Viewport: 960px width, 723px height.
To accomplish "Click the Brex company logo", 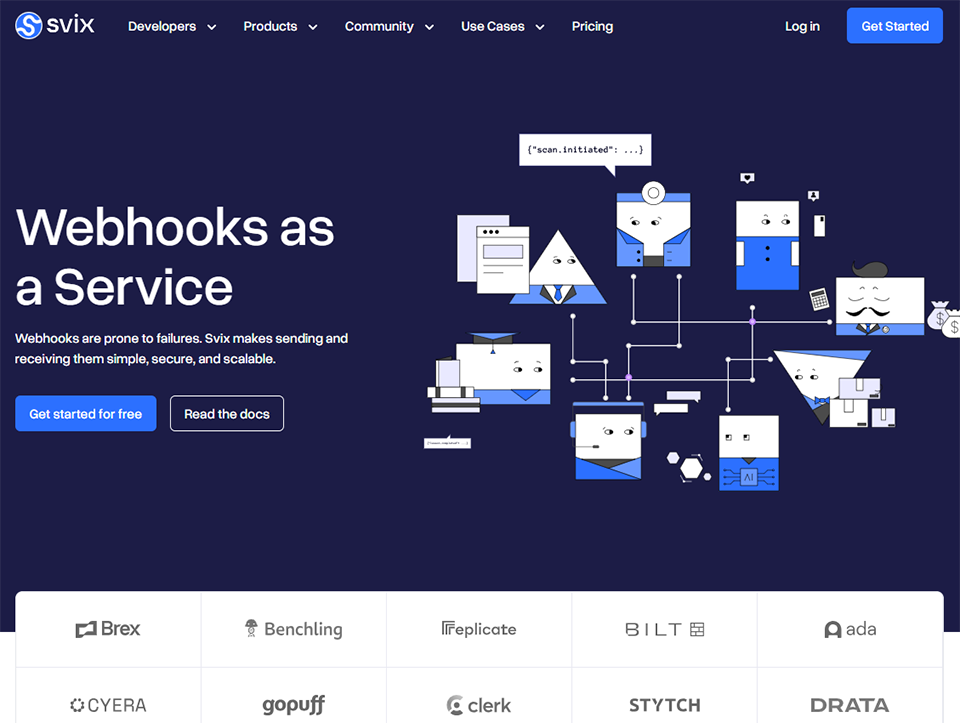I will (107, 629).
